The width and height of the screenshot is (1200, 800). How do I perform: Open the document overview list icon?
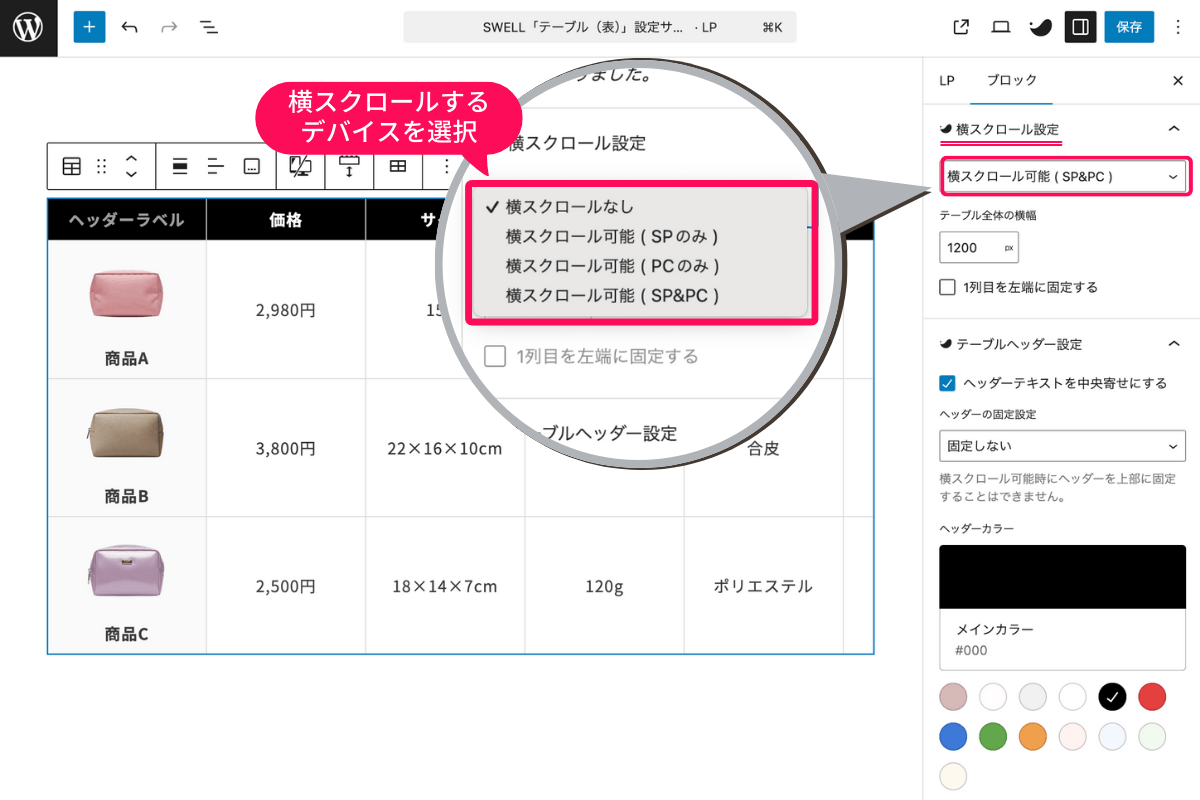208,27
